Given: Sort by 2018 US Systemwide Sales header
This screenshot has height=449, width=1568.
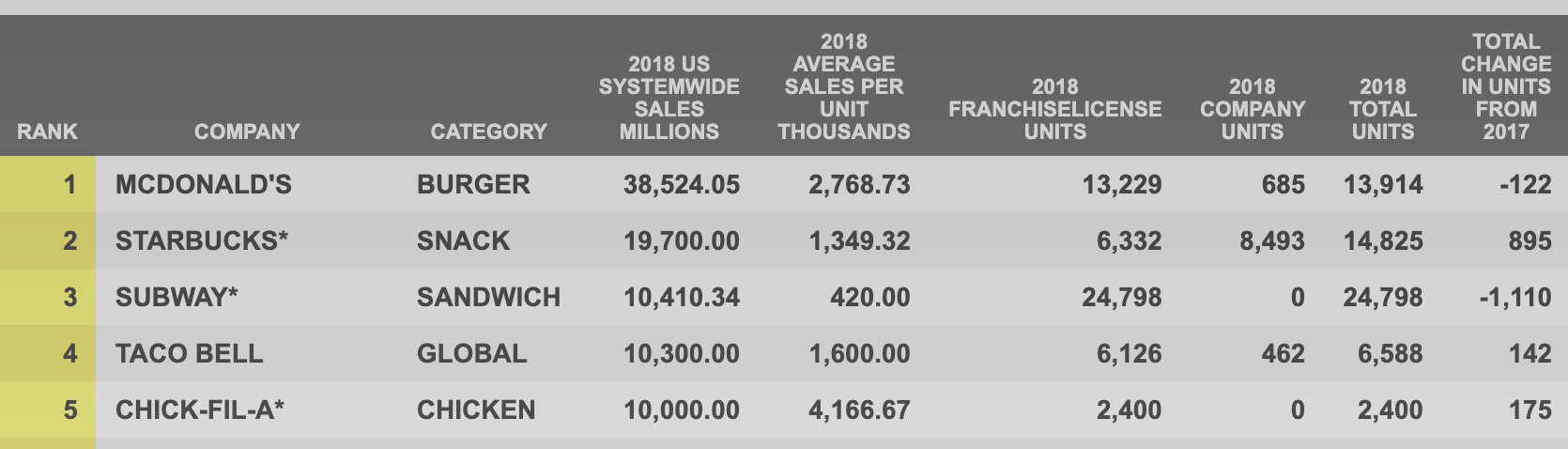Looking at the screenshot, I should (669, 98).
